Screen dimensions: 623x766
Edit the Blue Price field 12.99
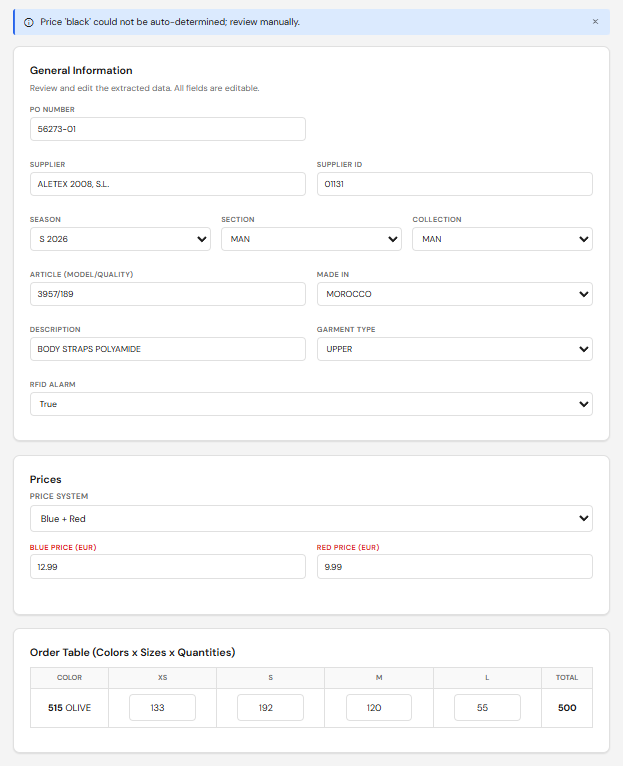click(x=168, y=567)
